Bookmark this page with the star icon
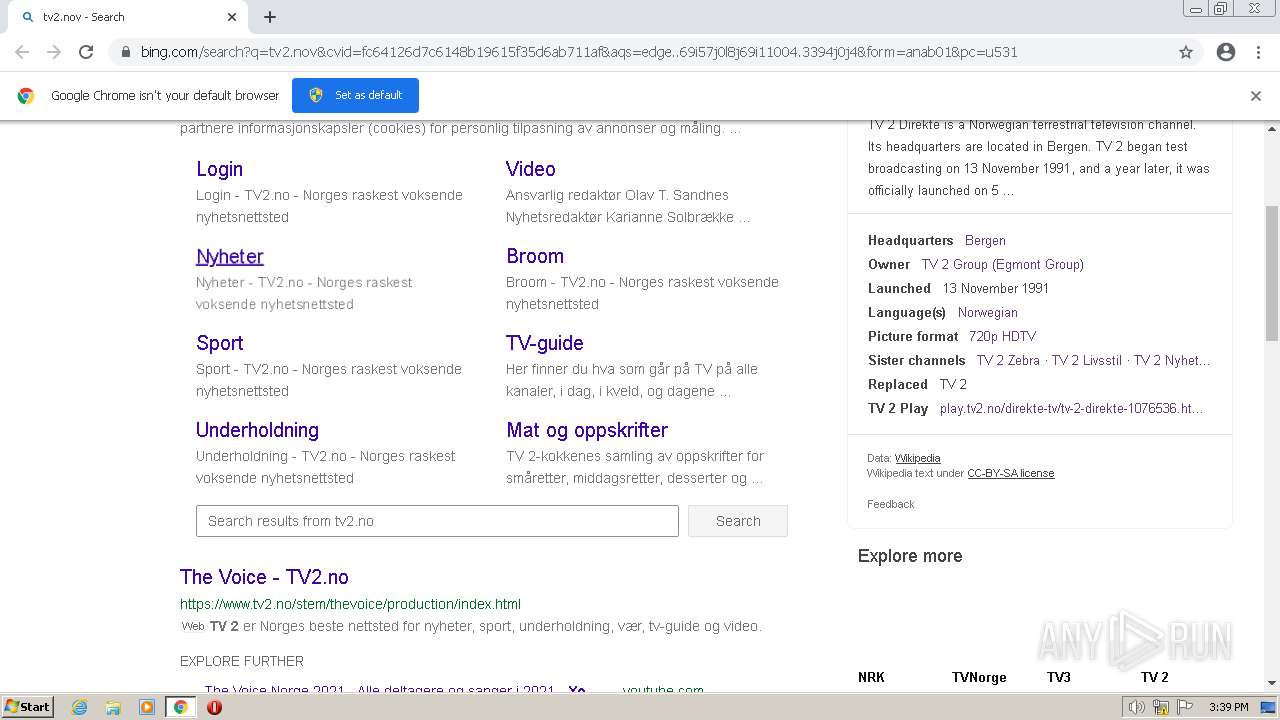This screenshot has width=1280, height=720. (x=1186, y=52)
